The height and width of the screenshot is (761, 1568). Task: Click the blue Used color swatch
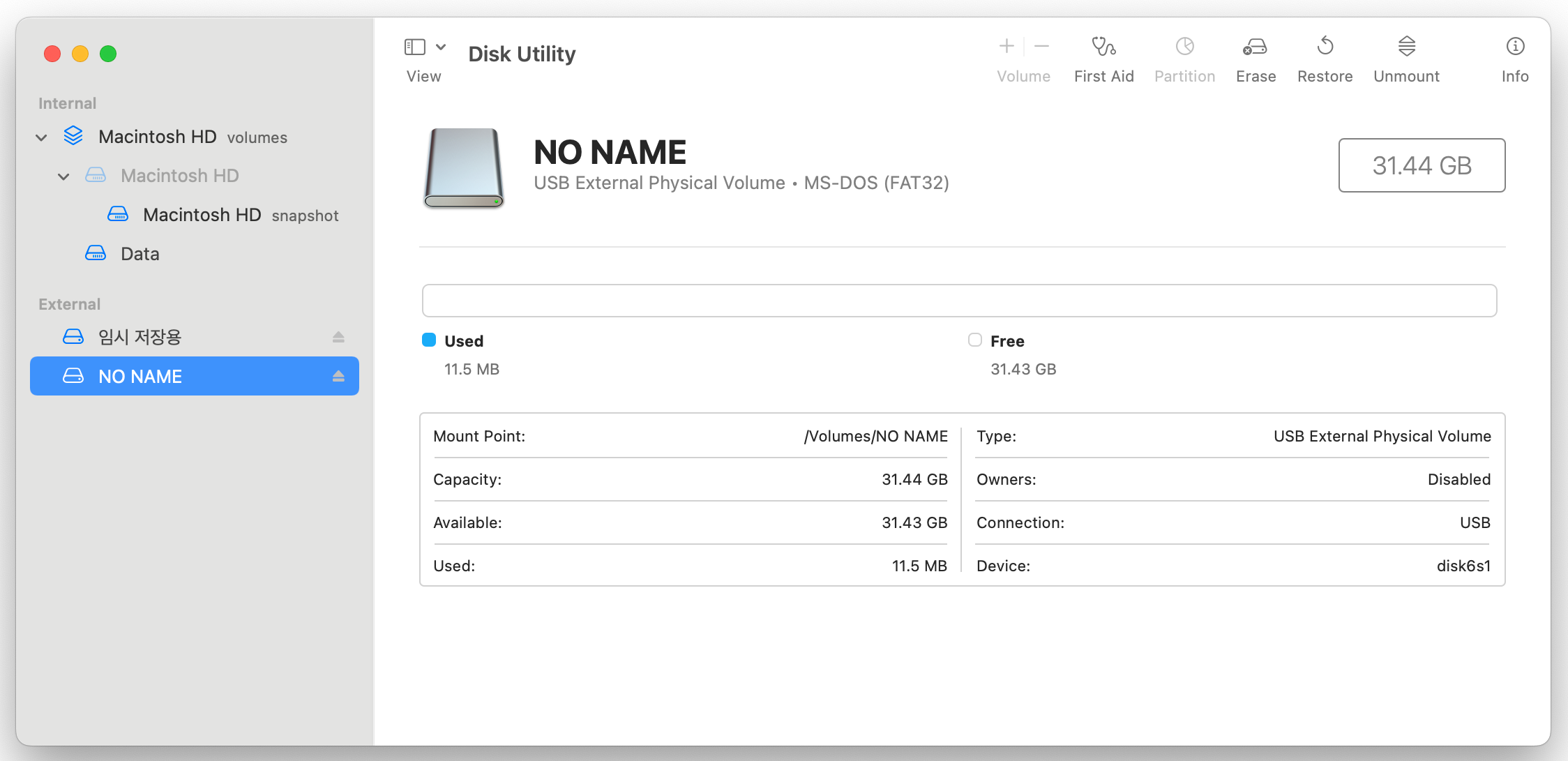(429, 340)
